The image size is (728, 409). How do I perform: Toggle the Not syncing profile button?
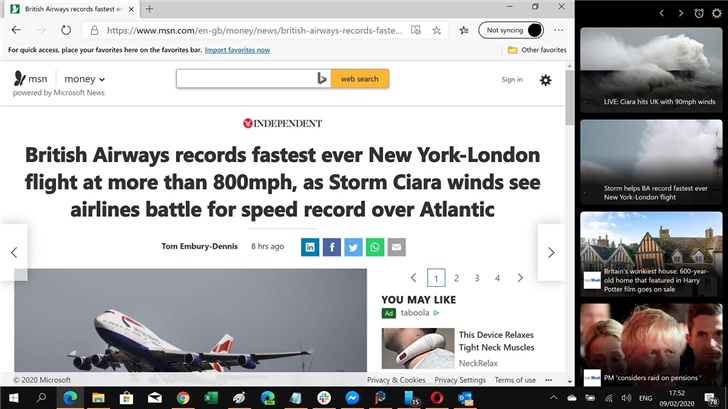tap(511, 30)
